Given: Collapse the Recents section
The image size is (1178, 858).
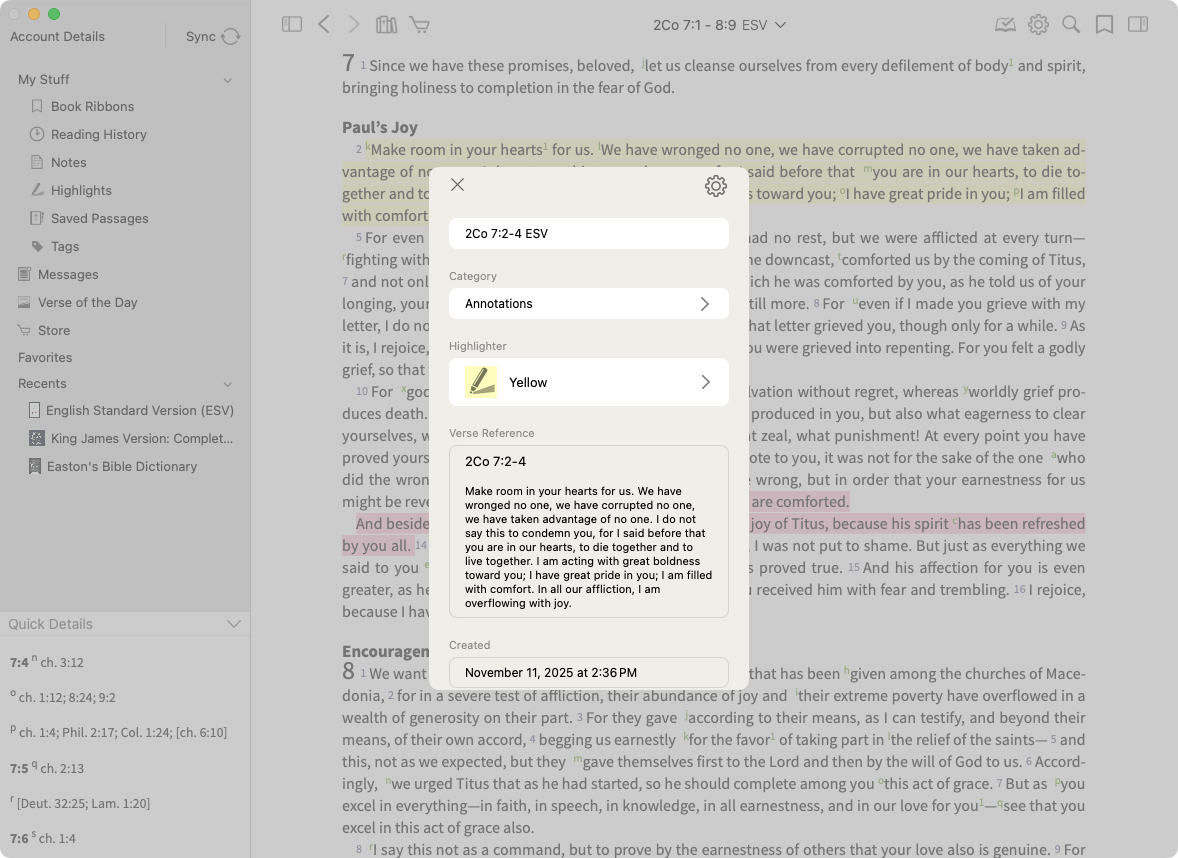Looking at the screenshot, I should coord(228,384).
